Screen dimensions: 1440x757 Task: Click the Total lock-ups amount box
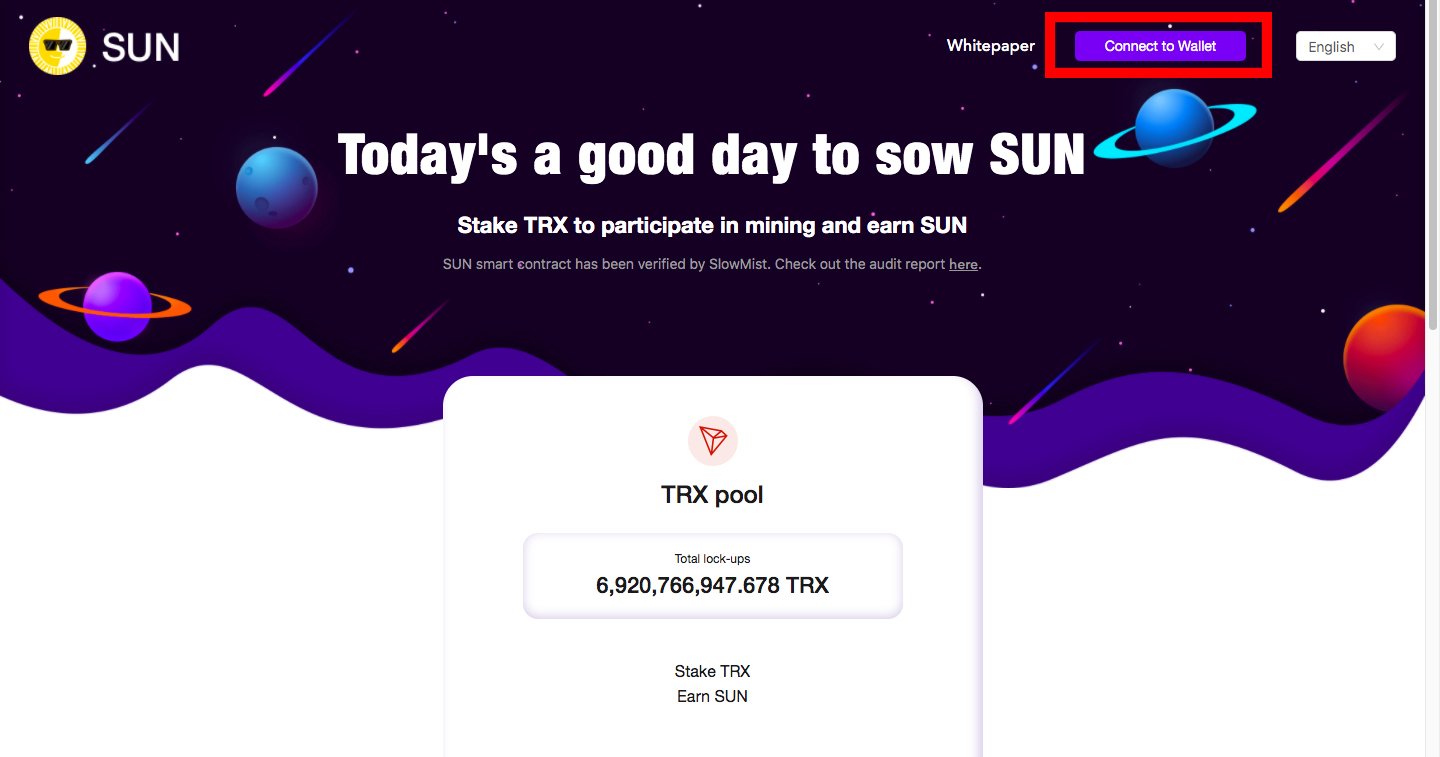click(713, 576)
